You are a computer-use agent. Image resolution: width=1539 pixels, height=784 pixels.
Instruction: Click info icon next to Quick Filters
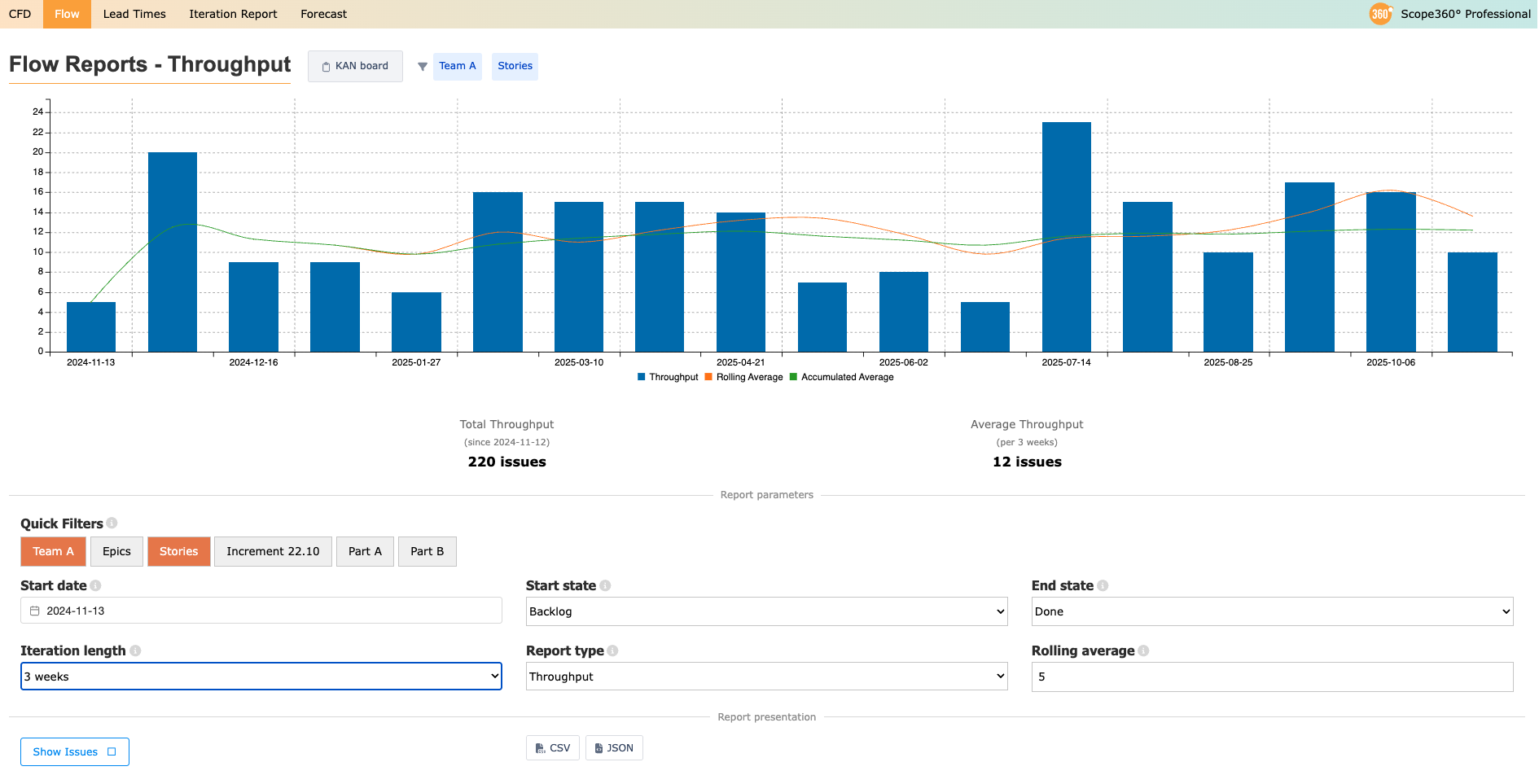click(112, 523)
